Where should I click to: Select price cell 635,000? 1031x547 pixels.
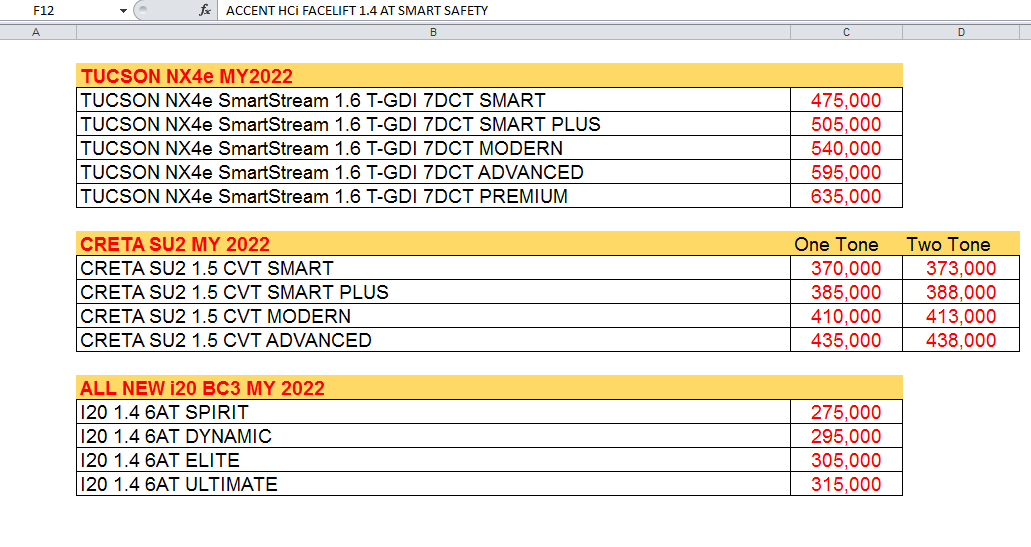tap(846, 196)
